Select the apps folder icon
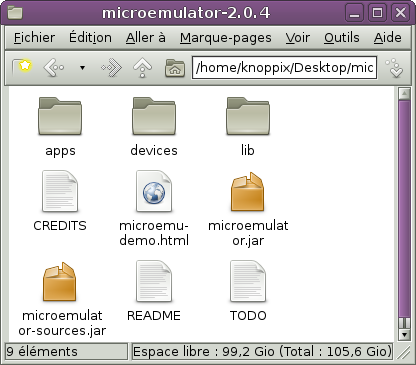The width and height of the screenshot is (416, 365). pyautogui.click(x=60, y=116)
